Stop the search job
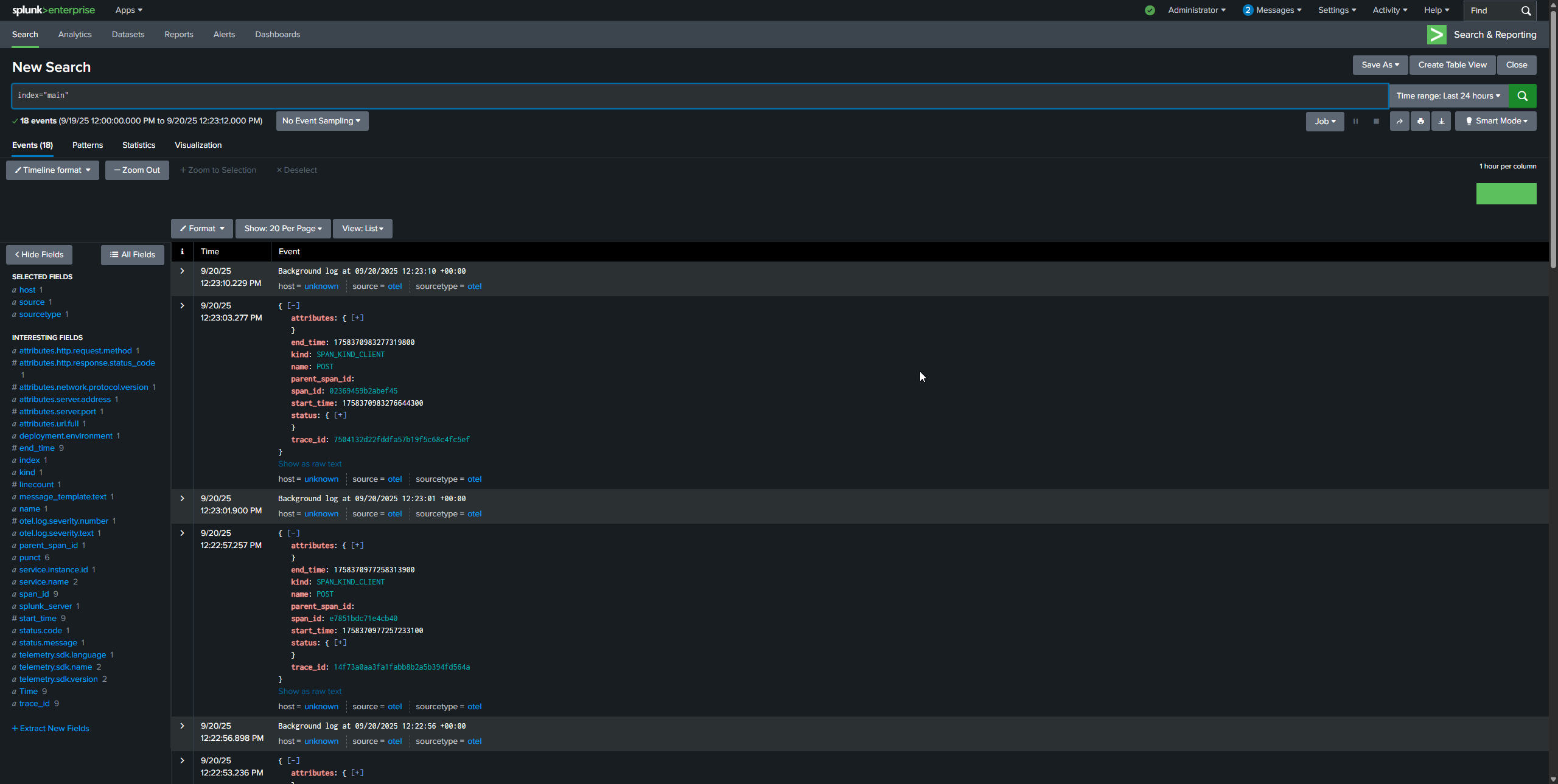 1377,121
